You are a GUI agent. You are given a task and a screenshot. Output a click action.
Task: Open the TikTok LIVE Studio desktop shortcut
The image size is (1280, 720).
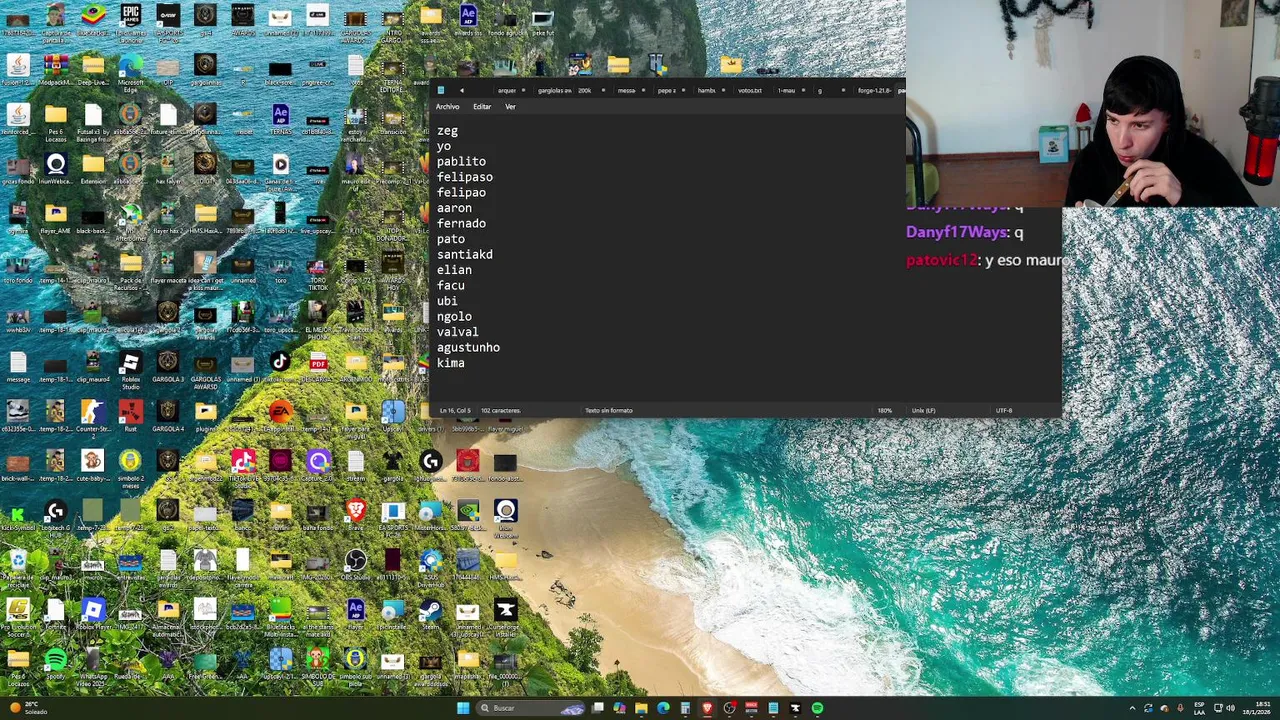(x=243, y=465)
